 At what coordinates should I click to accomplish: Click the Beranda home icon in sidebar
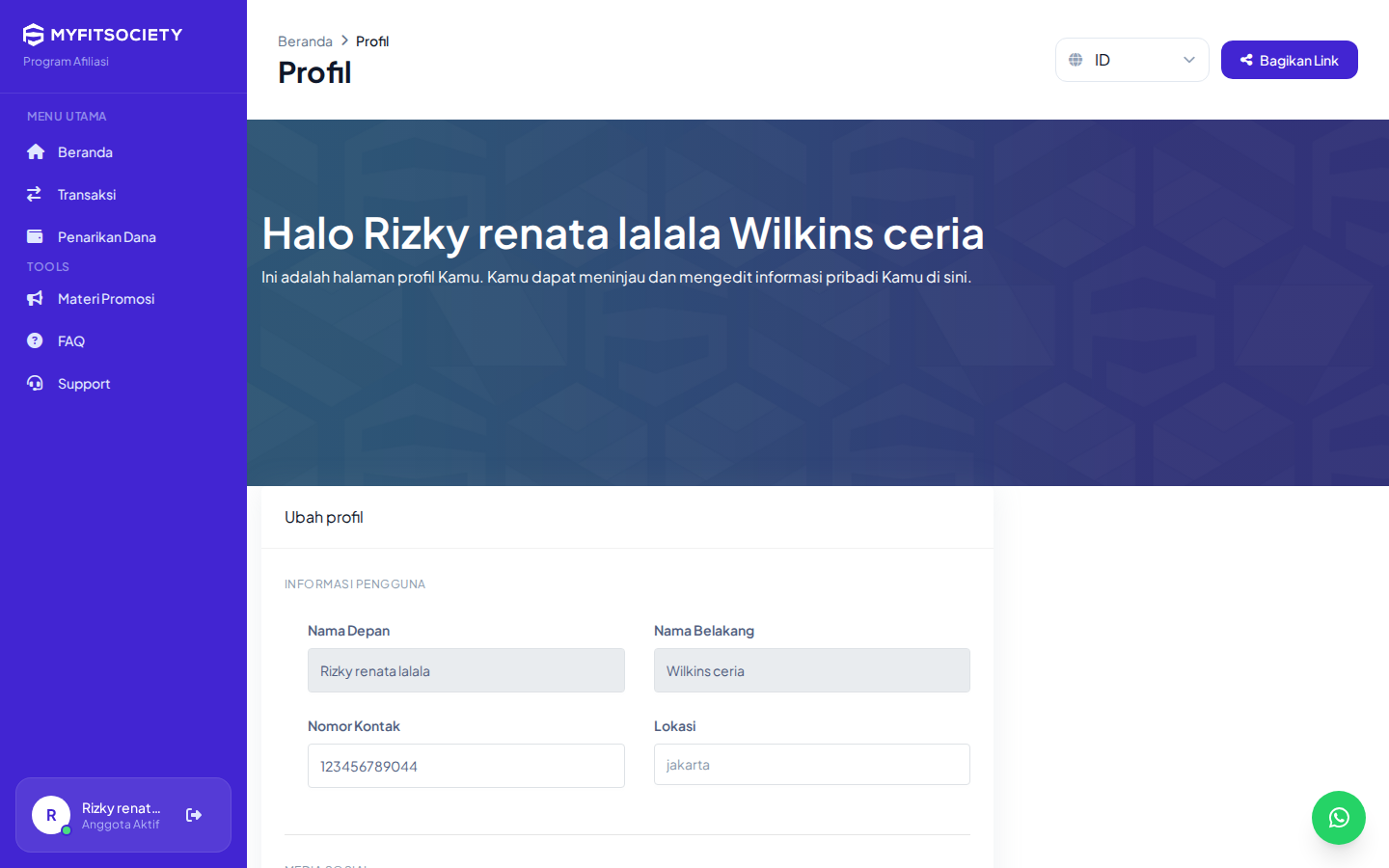36,152
